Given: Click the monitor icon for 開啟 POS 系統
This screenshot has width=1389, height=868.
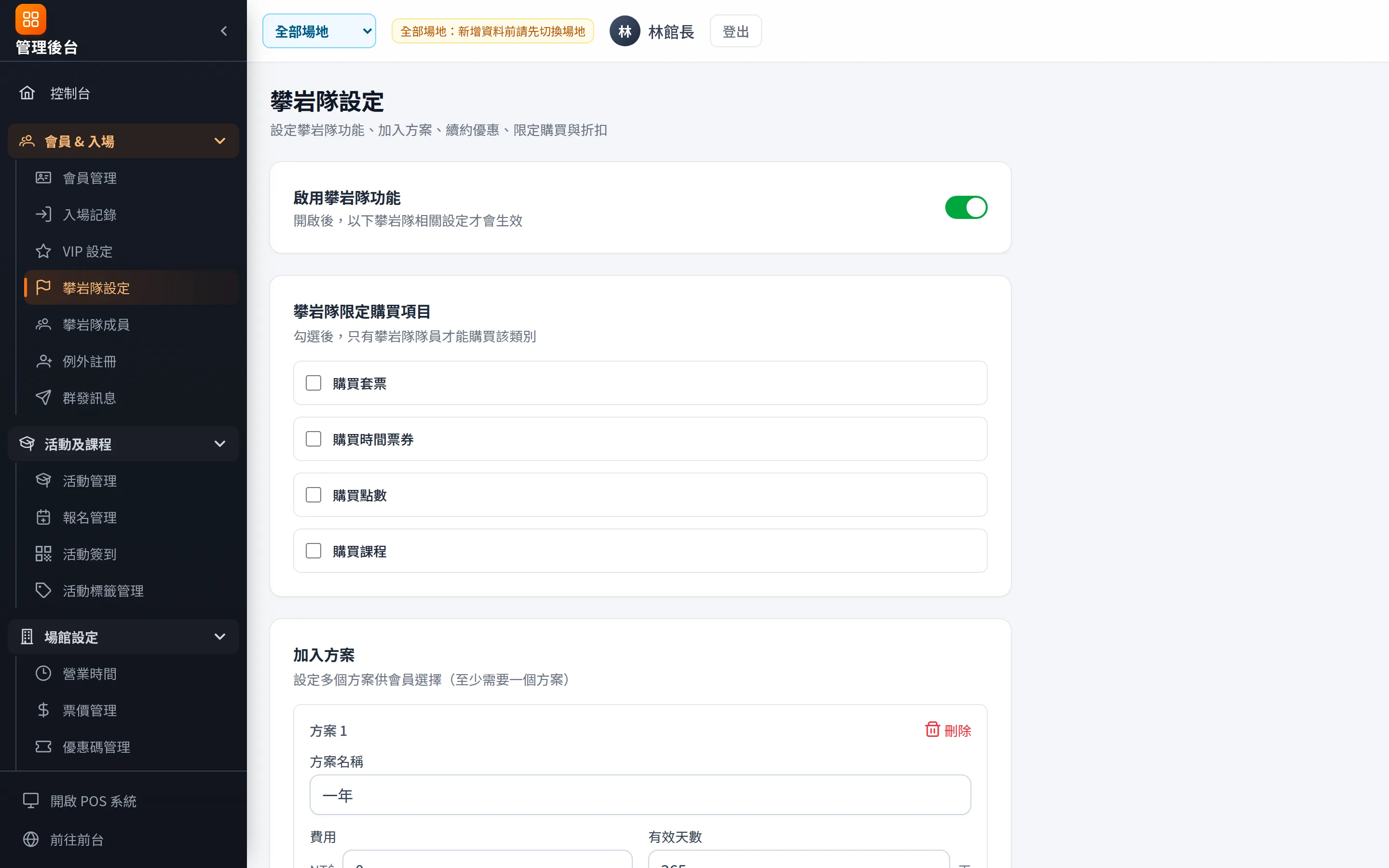Looking at the screenshot, I should tap(30, 801).
